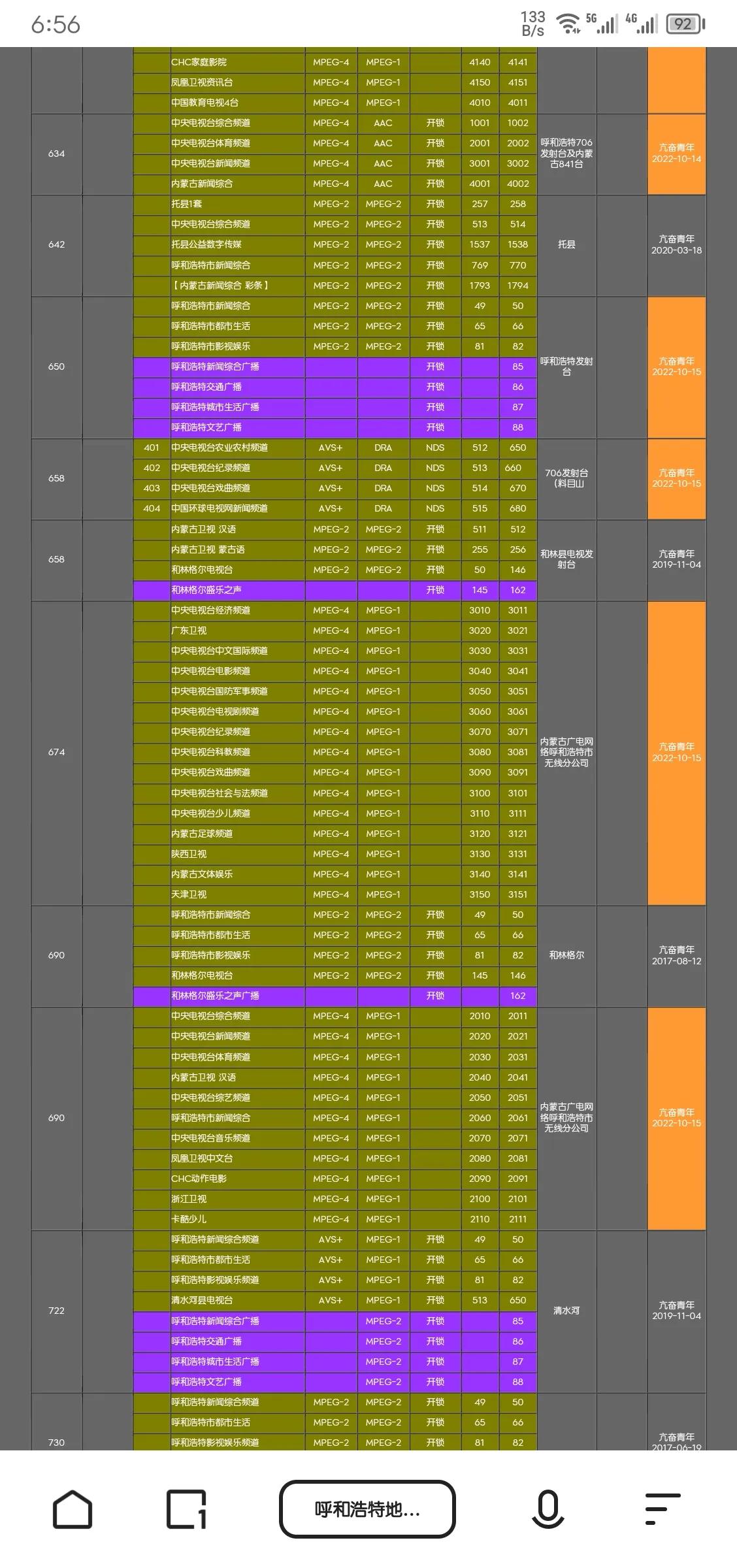Image resolution: width=737 pixels, height=1568 pixels.
Task: Click 内蒙古足球频道 channel name
Action: point(202,834)
